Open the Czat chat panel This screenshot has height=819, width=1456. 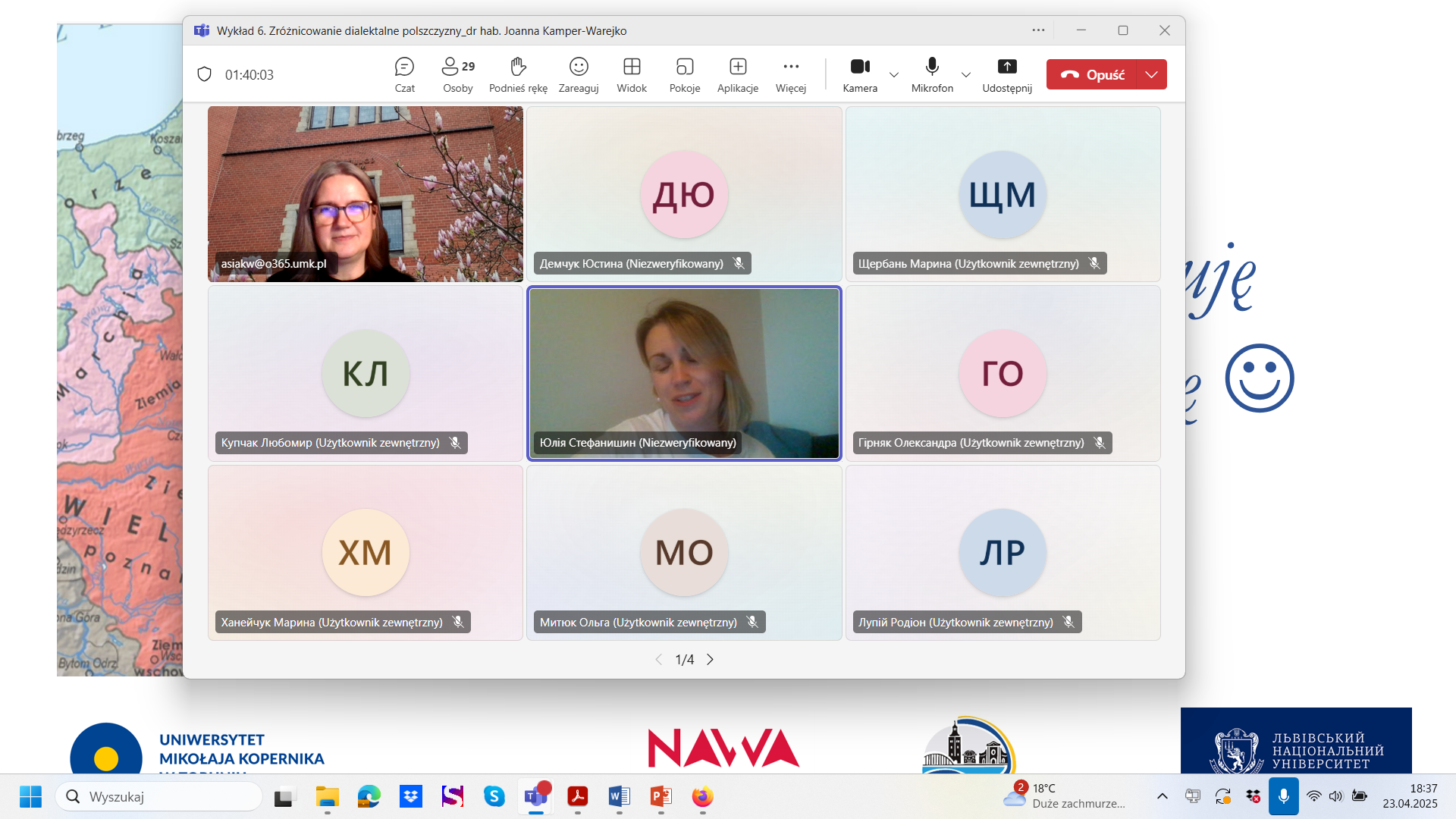point(404,74)
